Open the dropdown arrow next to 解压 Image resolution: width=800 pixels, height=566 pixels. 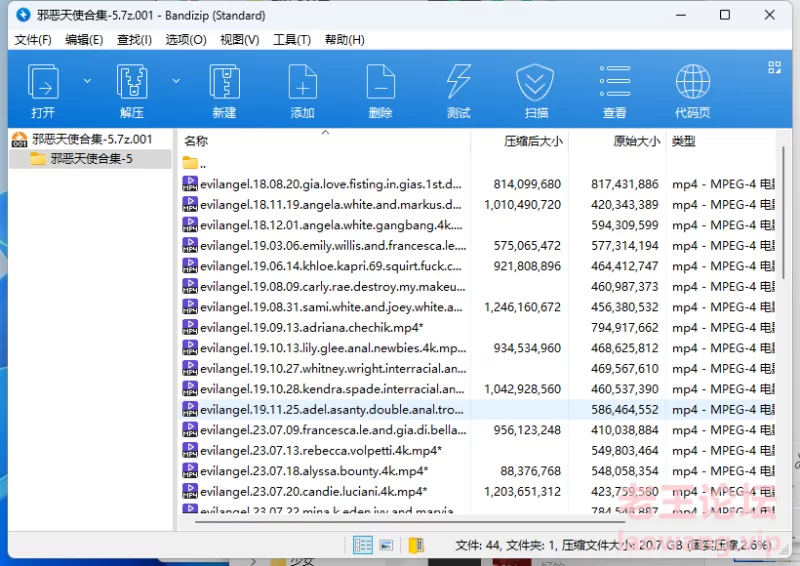[176, 81]
